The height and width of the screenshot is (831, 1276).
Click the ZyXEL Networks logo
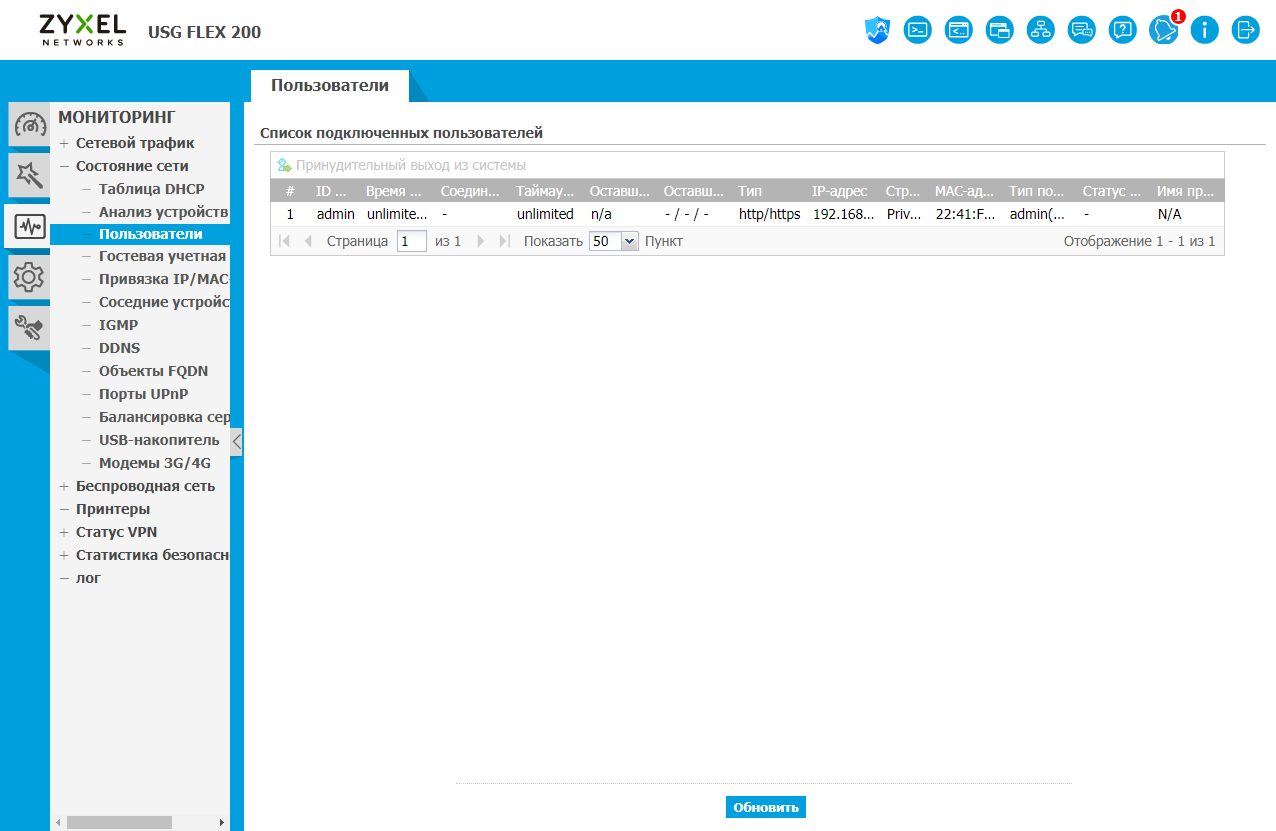coord(83,30)
